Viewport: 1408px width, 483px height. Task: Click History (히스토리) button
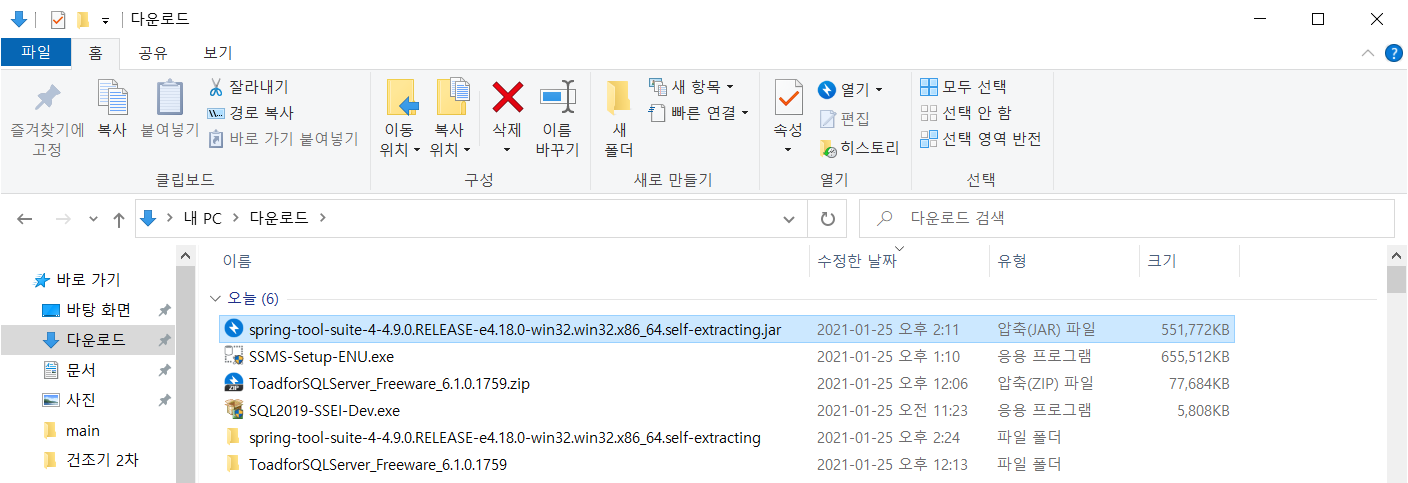[859, 148]
